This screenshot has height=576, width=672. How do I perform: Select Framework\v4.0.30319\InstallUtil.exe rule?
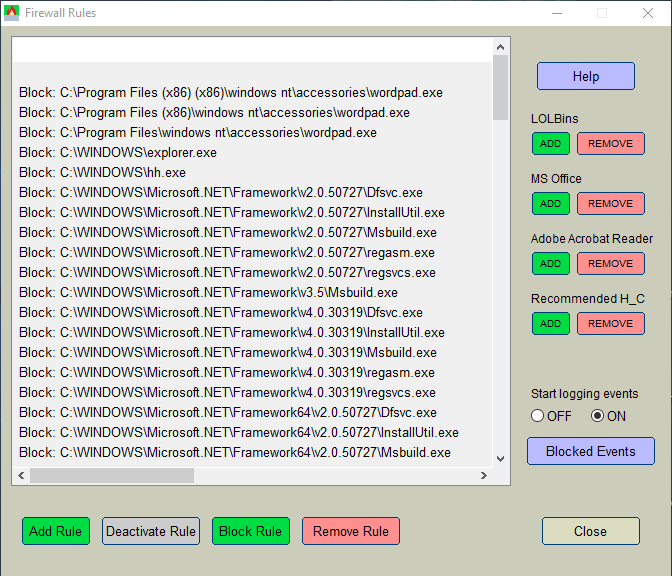(x=232, y=333)
